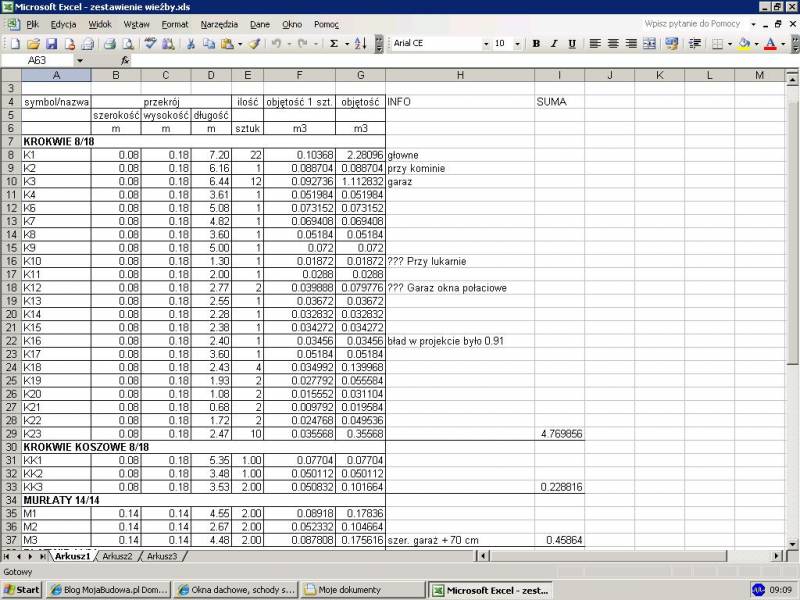Click the AutoSum sigma button
The image size is (800, 600).
[334, 44]
